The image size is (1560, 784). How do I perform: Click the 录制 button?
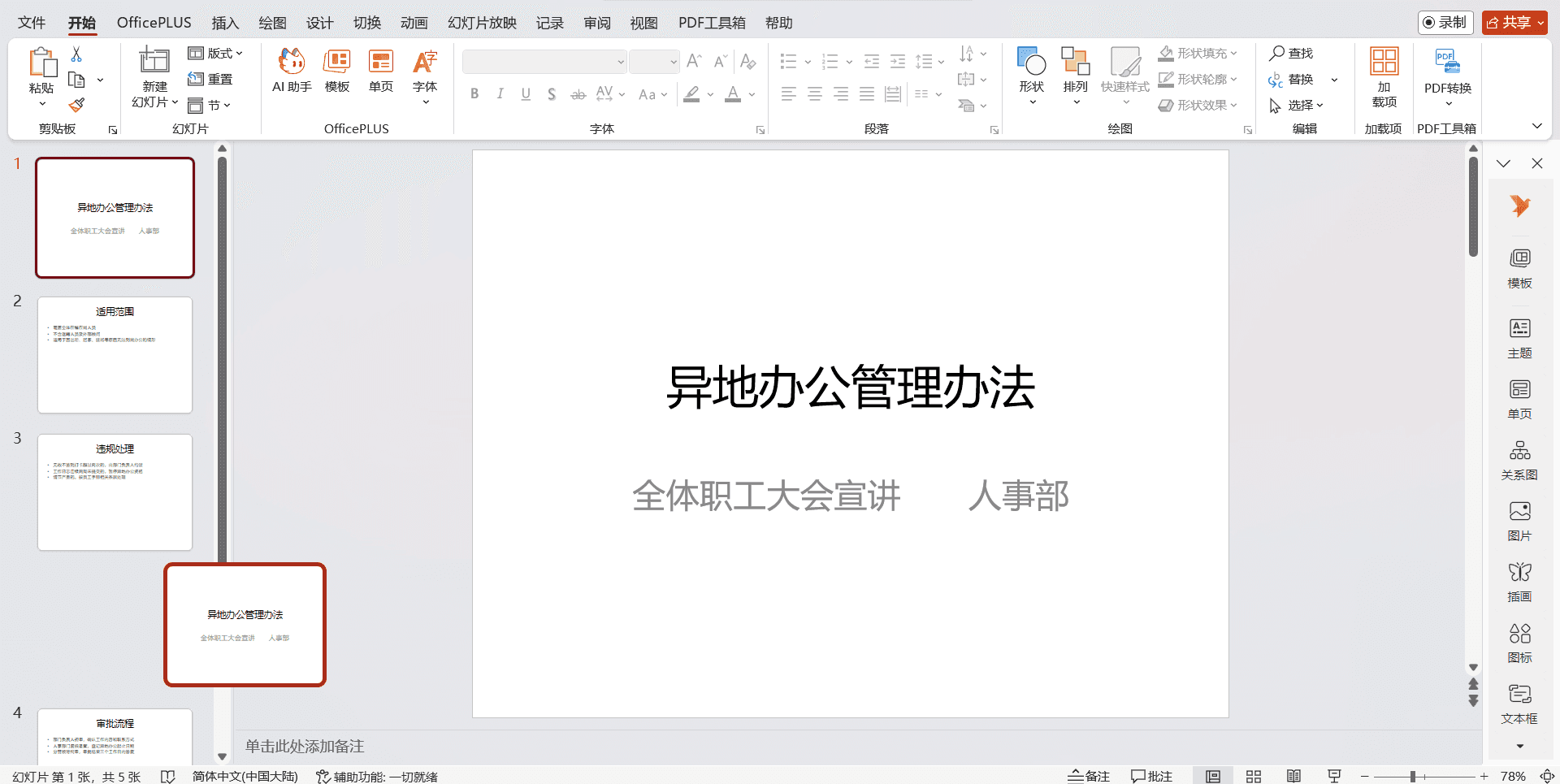coord(1445,23)
